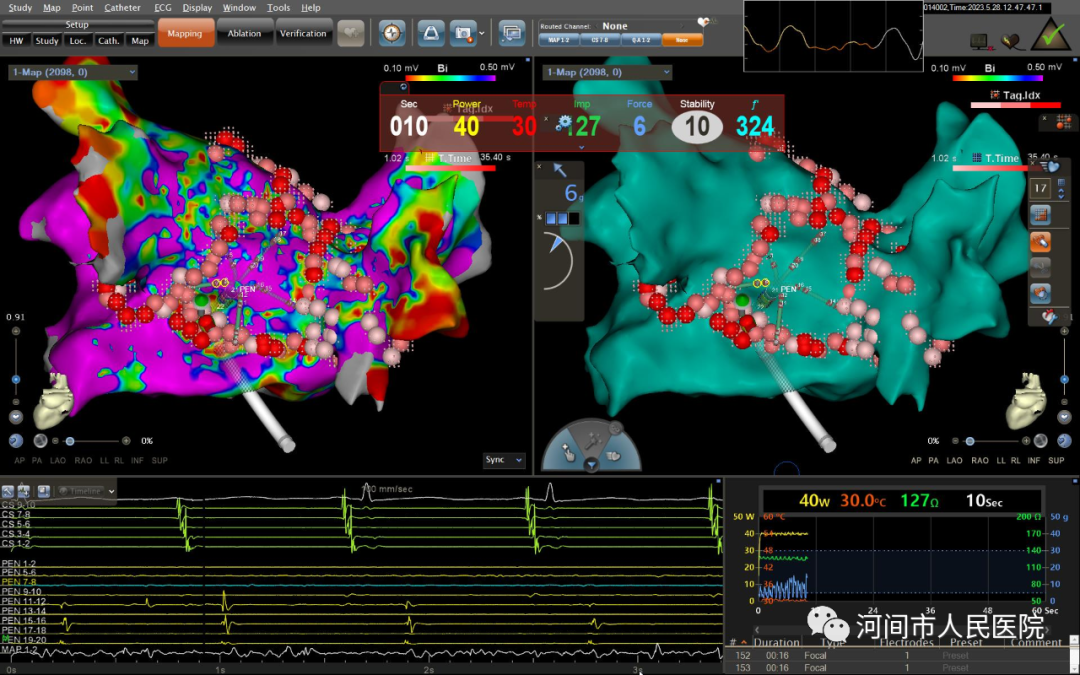Screen dimensions: 1080x675
Task: Open the Sync dropdown
Action: click(x=504, y=460)
